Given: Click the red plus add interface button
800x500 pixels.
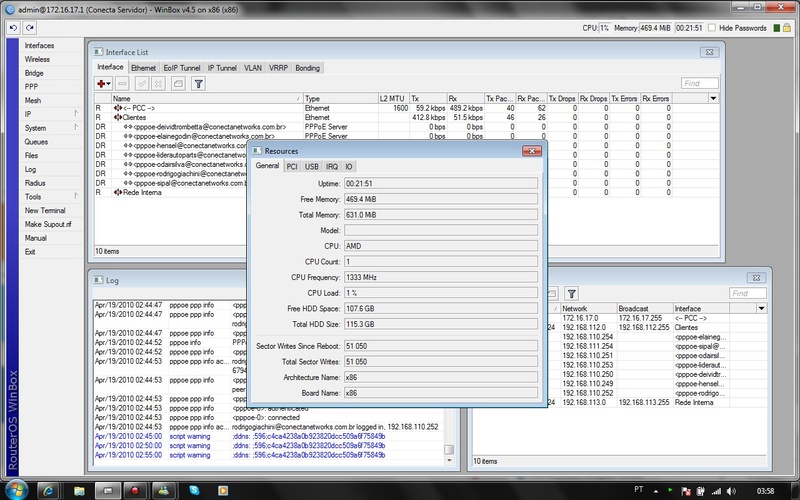Looking at the screenshot, I should (101, 84).
